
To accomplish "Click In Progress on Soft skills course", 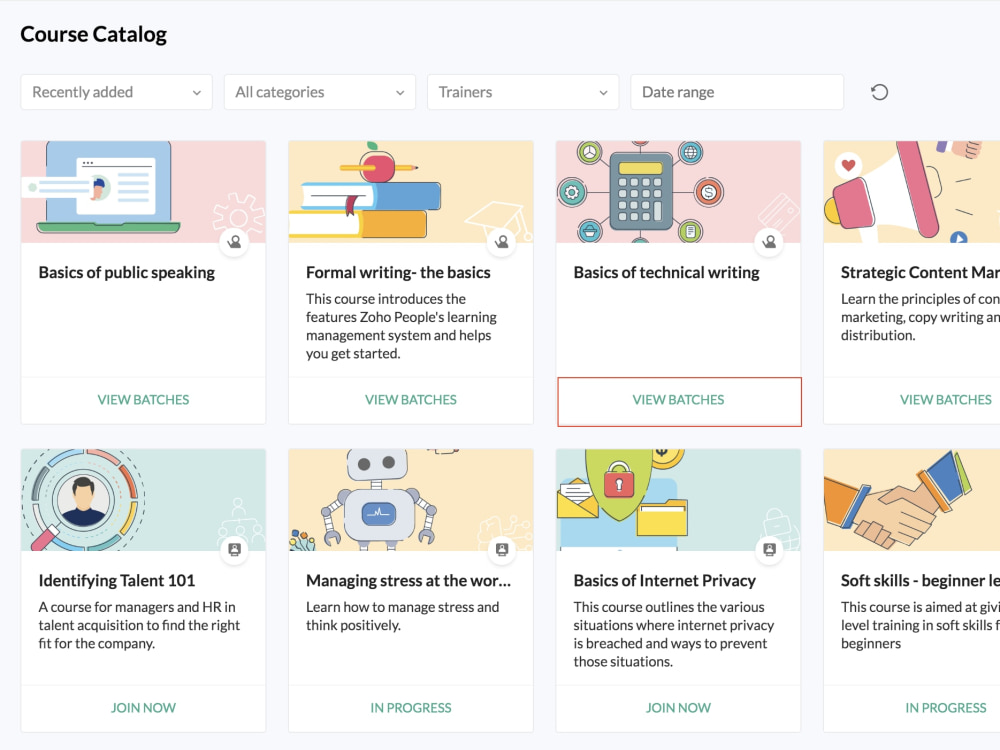I will click(x=945, y=708).
